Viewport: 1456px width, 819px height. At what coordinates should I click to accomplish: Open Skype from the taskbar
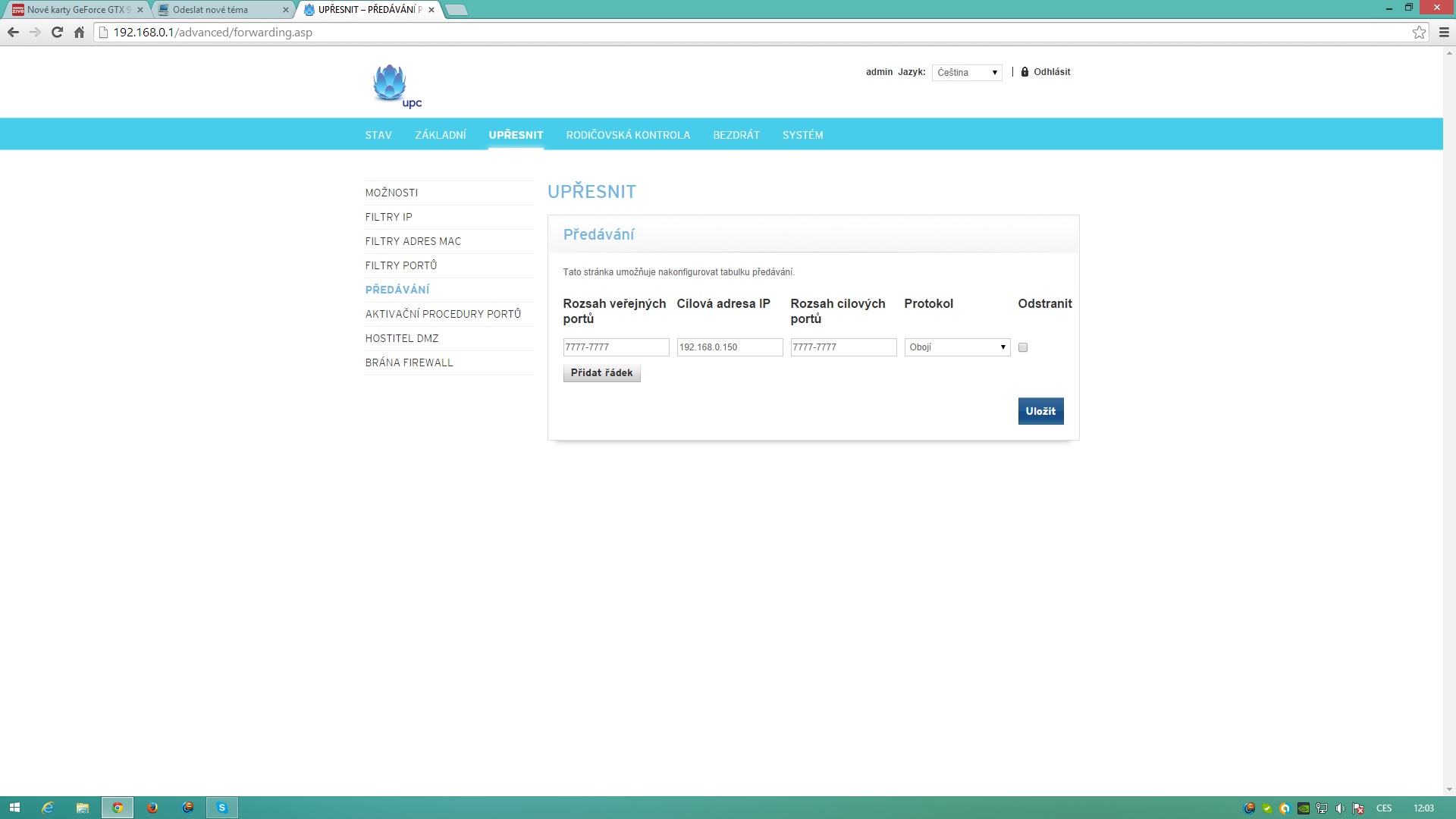coord(222,808)
